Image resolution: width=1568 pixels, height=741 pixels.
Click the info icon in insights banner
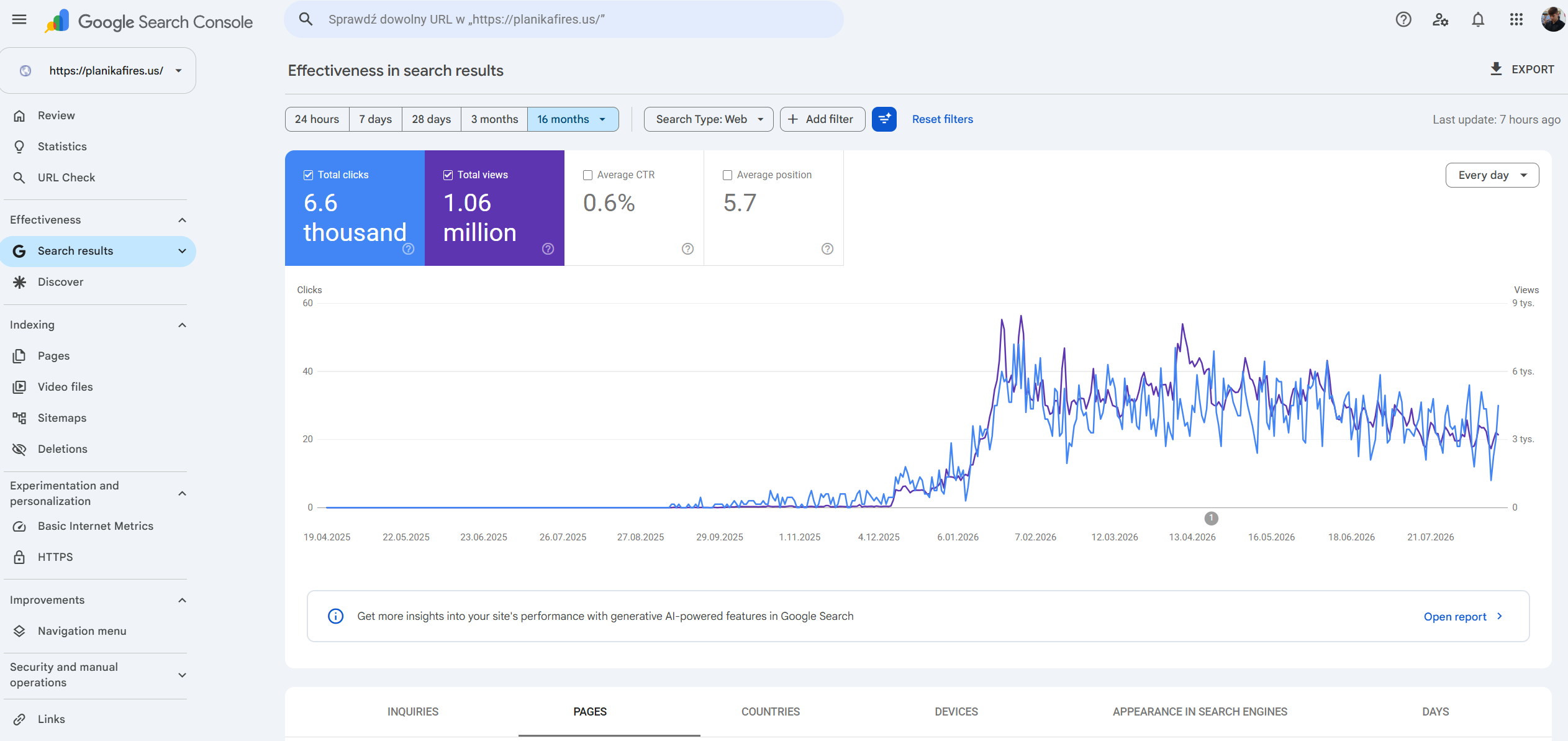pyautogui.click(x=335, y=616)
